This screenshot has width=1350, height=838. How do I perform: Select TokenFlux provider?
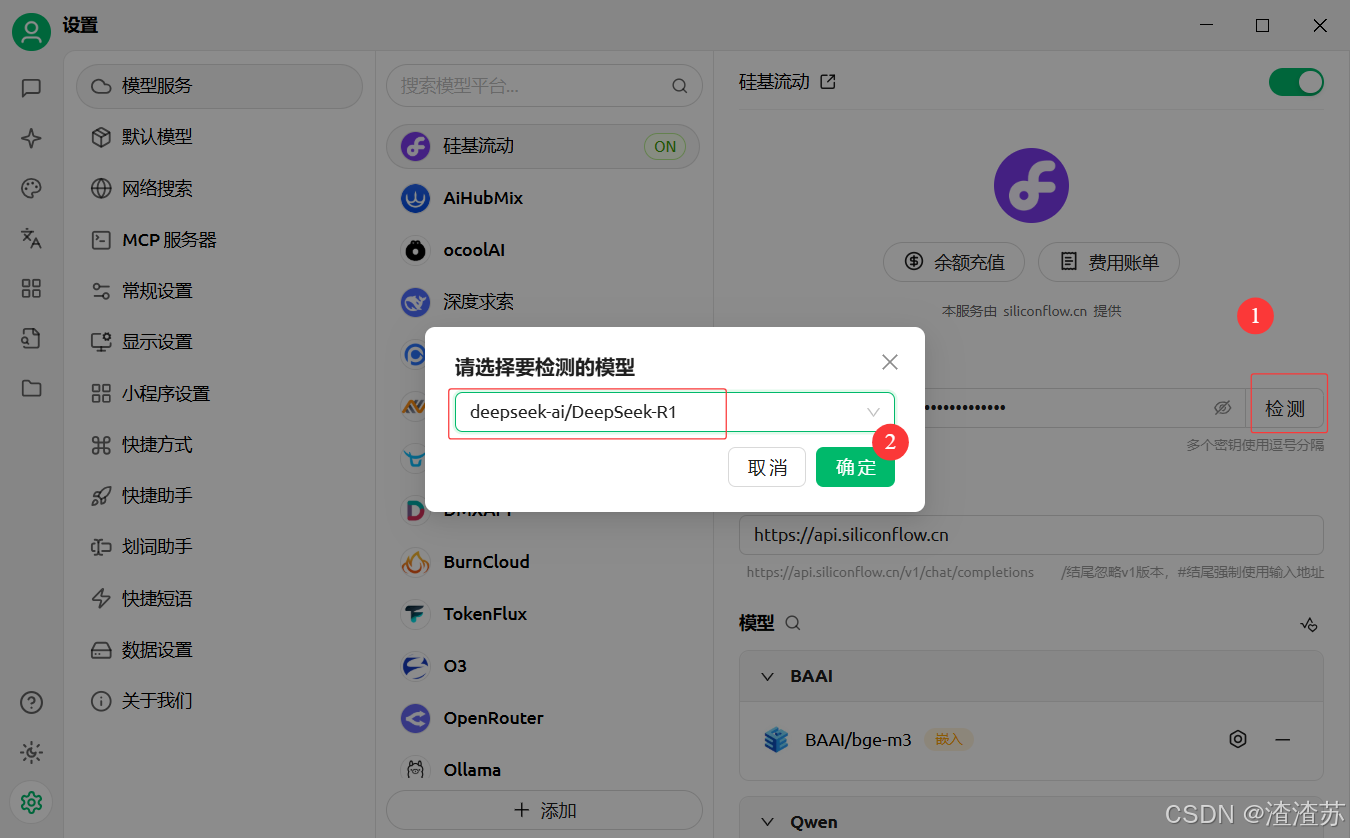pos(543,614)
